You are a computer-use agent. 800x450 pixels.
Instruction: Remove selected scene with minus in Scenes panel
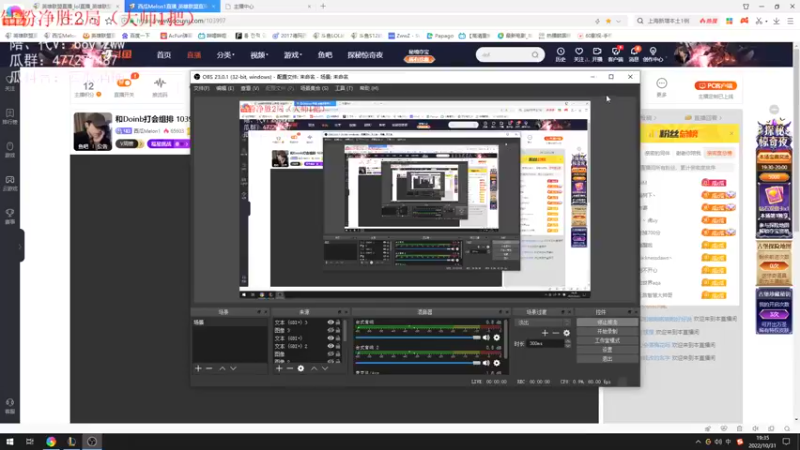tap(209, 368)
